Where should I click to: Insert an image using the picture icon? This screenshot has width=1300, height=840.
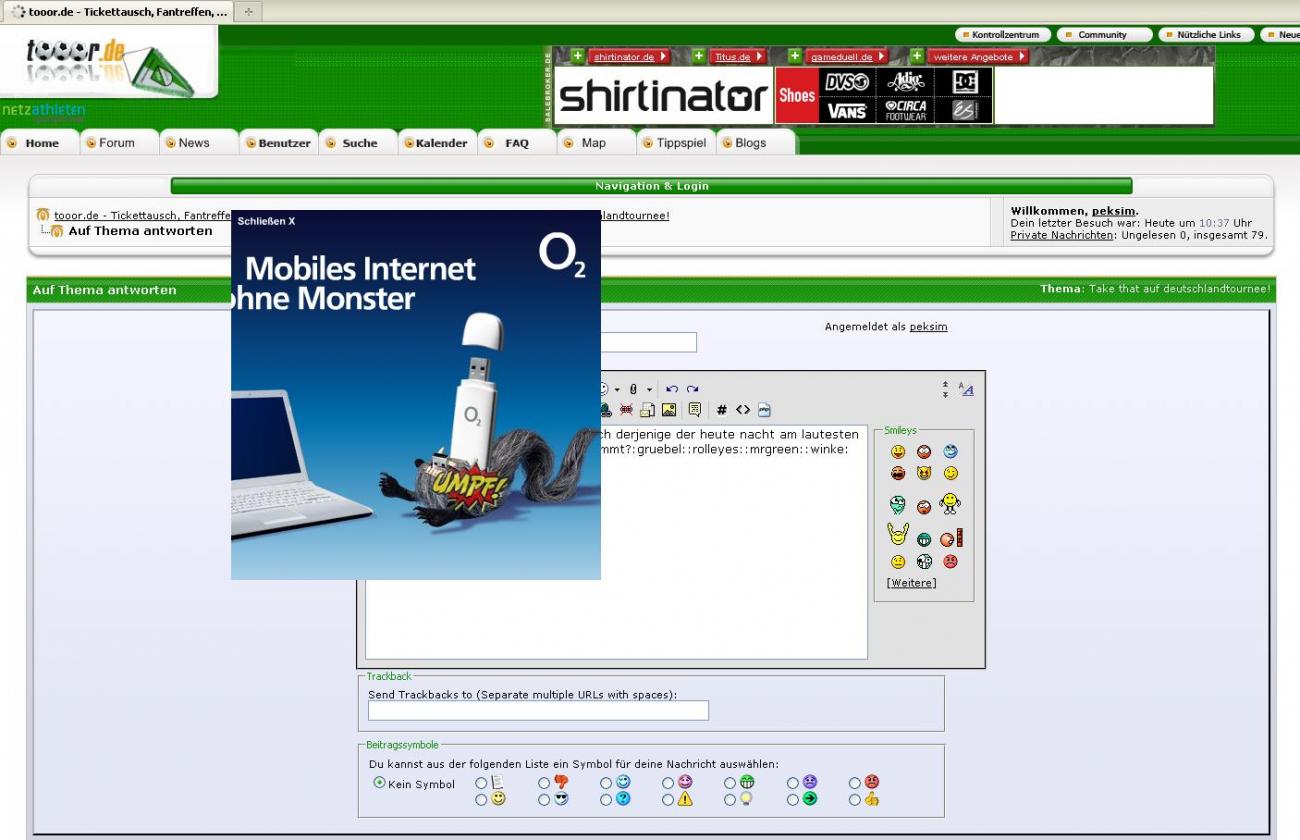(x=669, y=410)
